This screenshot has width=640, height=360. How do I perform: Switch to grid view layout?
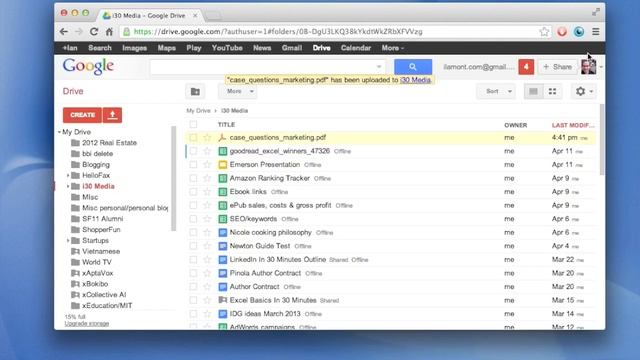coord(552,91)
